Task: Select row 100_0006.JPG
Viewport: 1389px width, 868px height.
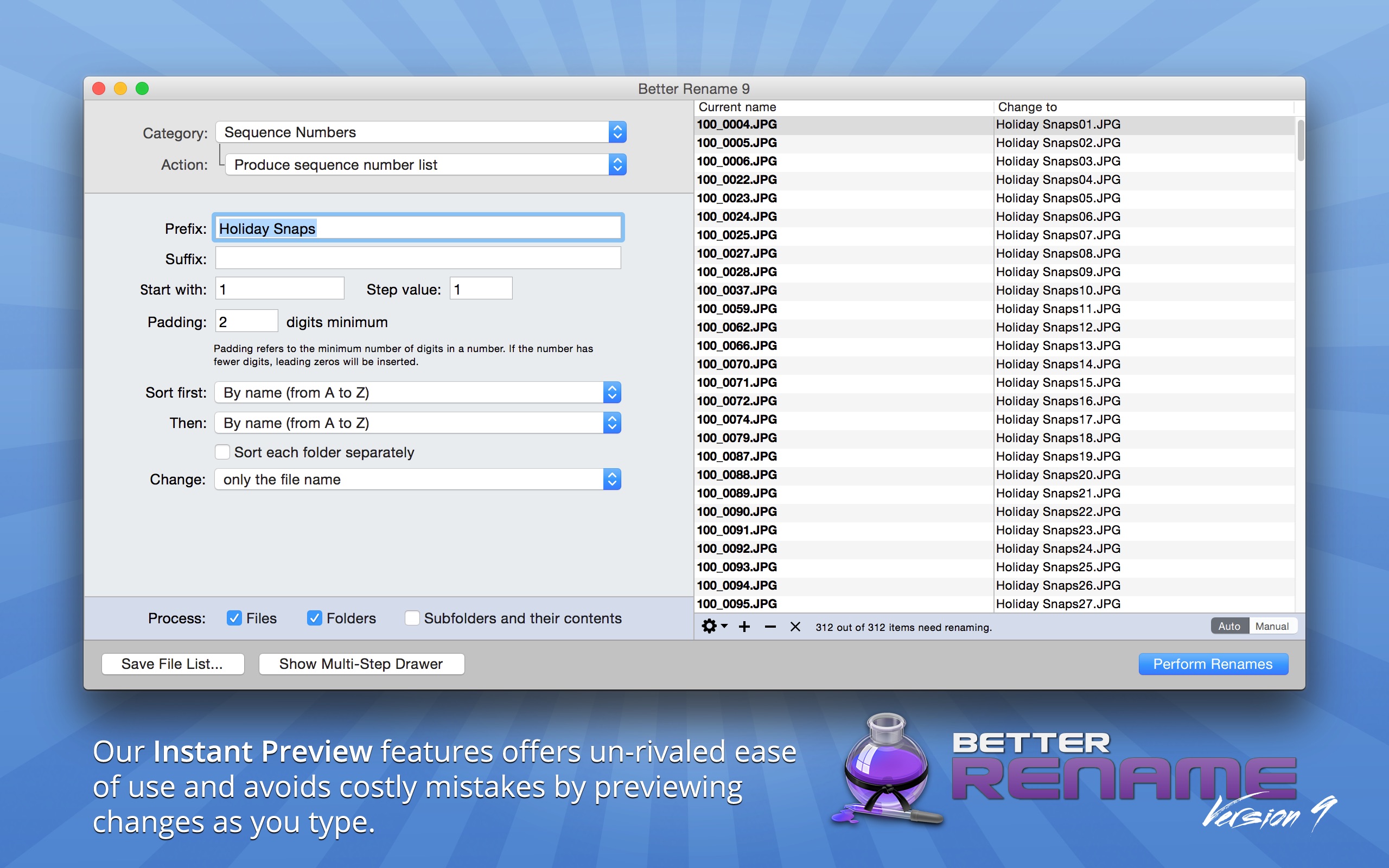Action: click(995, 161)
